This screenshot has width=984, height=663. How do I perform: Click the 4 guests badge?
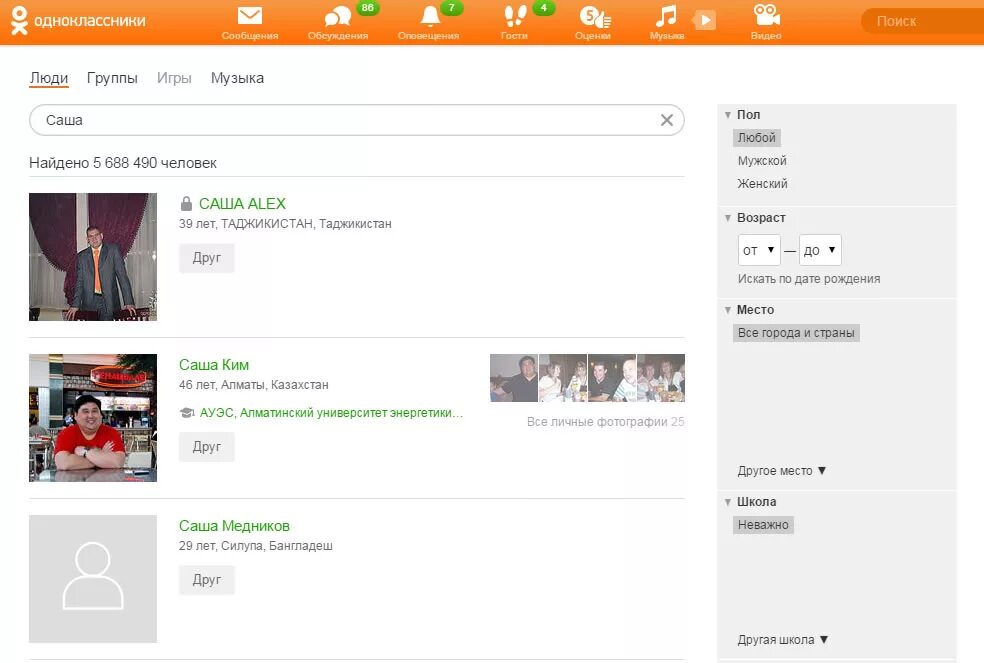[x=543, y=8]
